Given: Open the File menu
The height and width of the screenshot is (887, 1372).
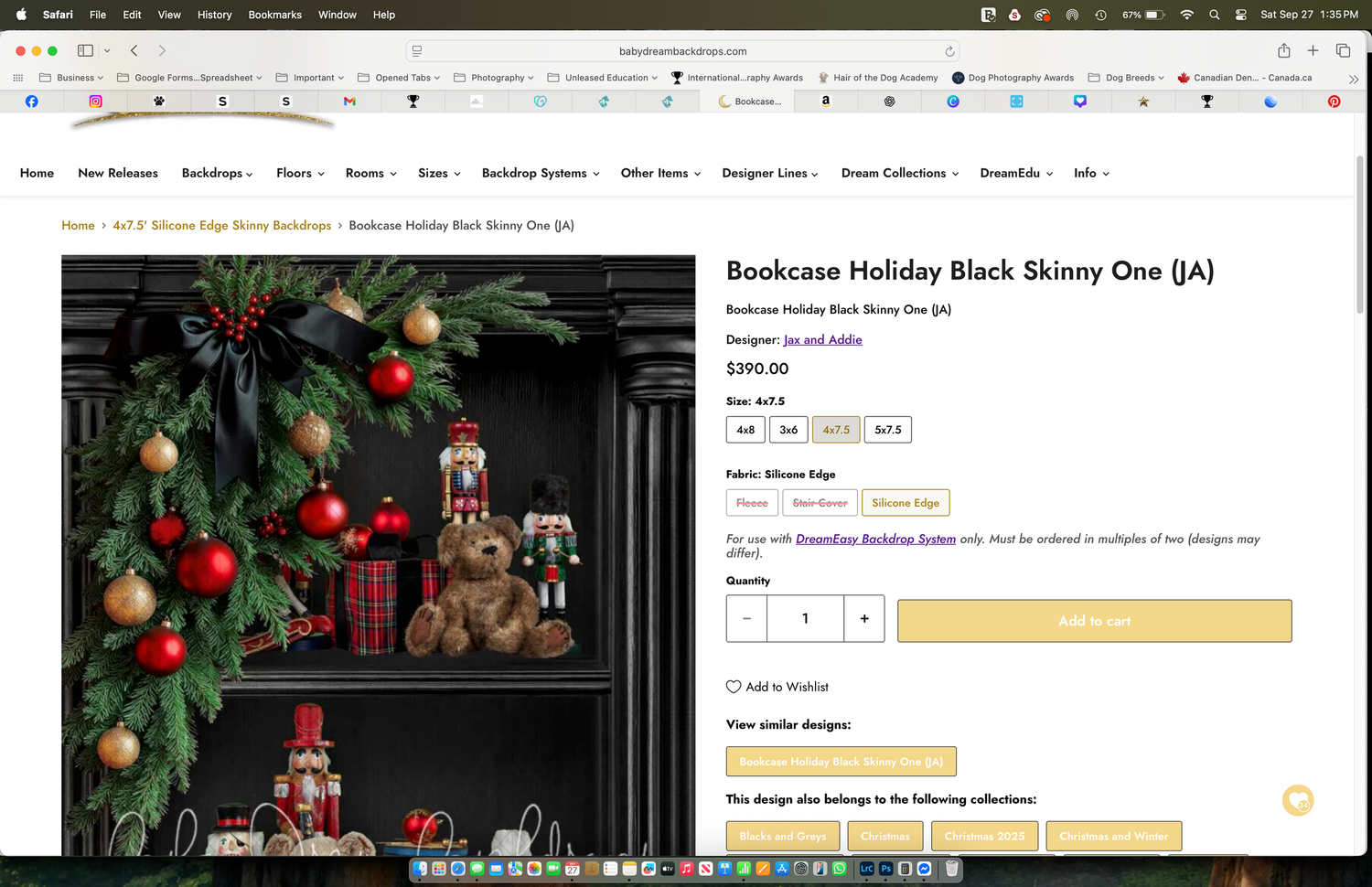Looking at the screenshot, I should 98,15.
